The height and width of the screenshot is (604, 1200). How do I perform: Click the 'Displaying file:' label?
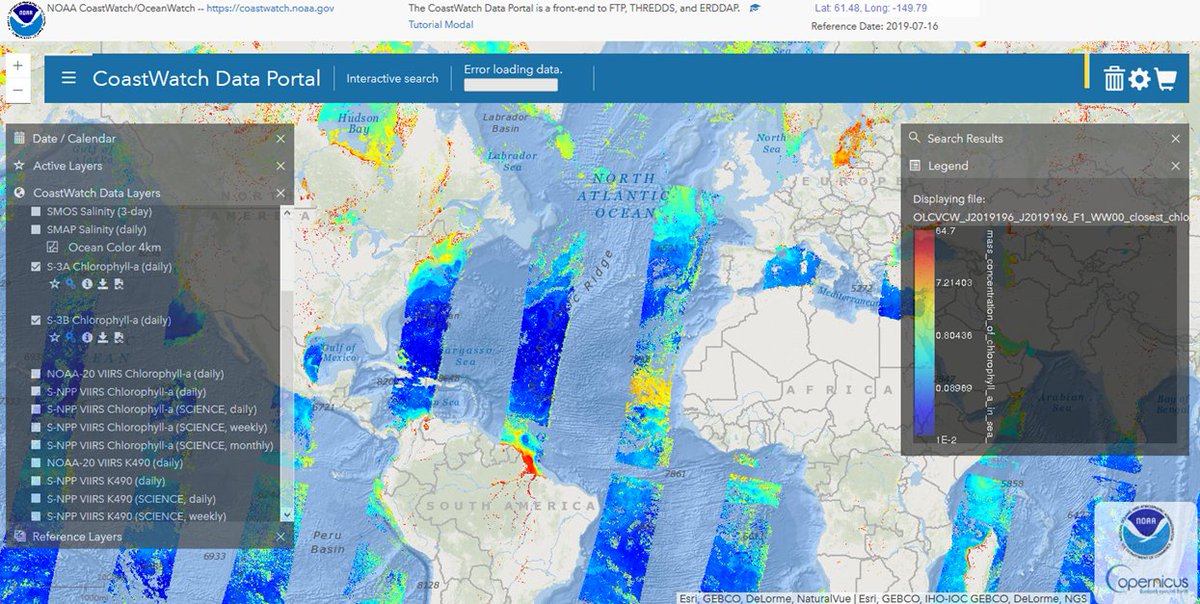coord(949,199)
